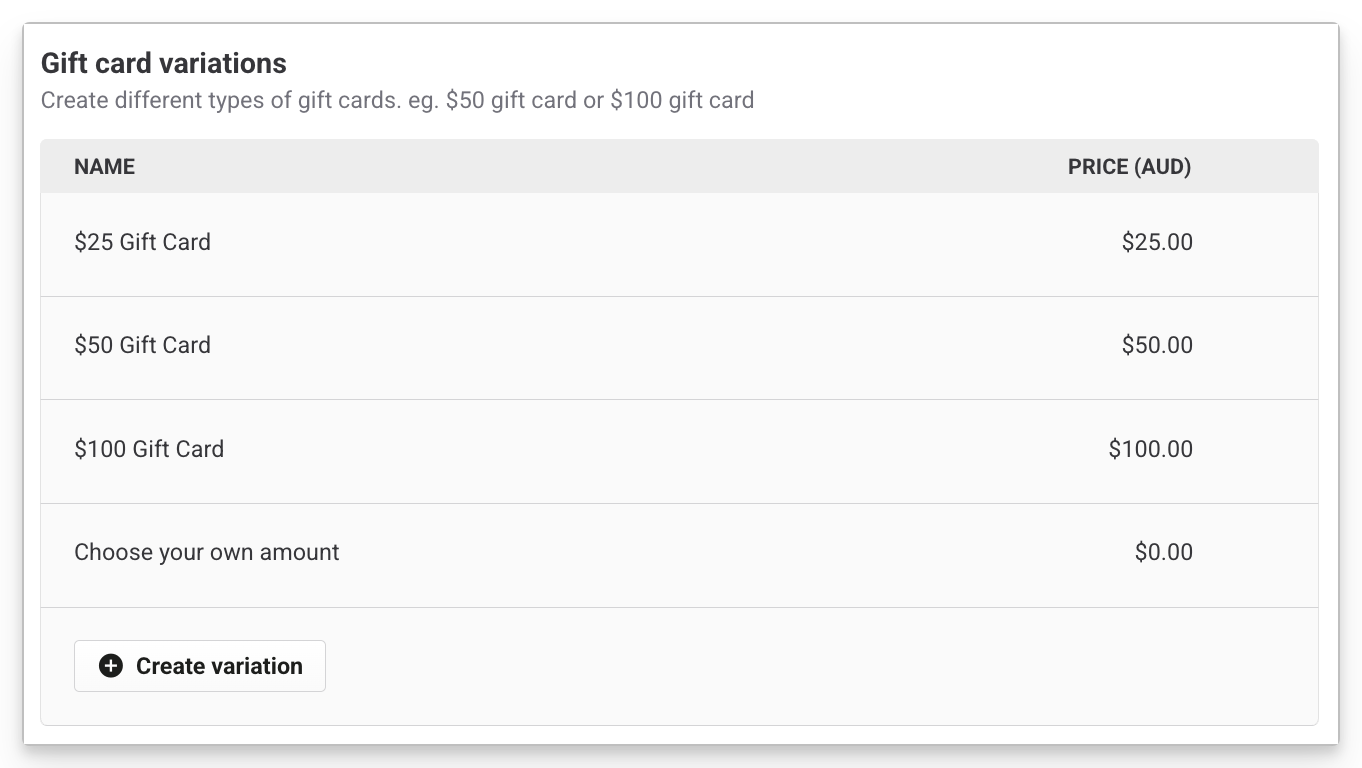Open the Choose your own amount variation
The width and height of the screenshot is (1362, 768).
click(680, 552)
